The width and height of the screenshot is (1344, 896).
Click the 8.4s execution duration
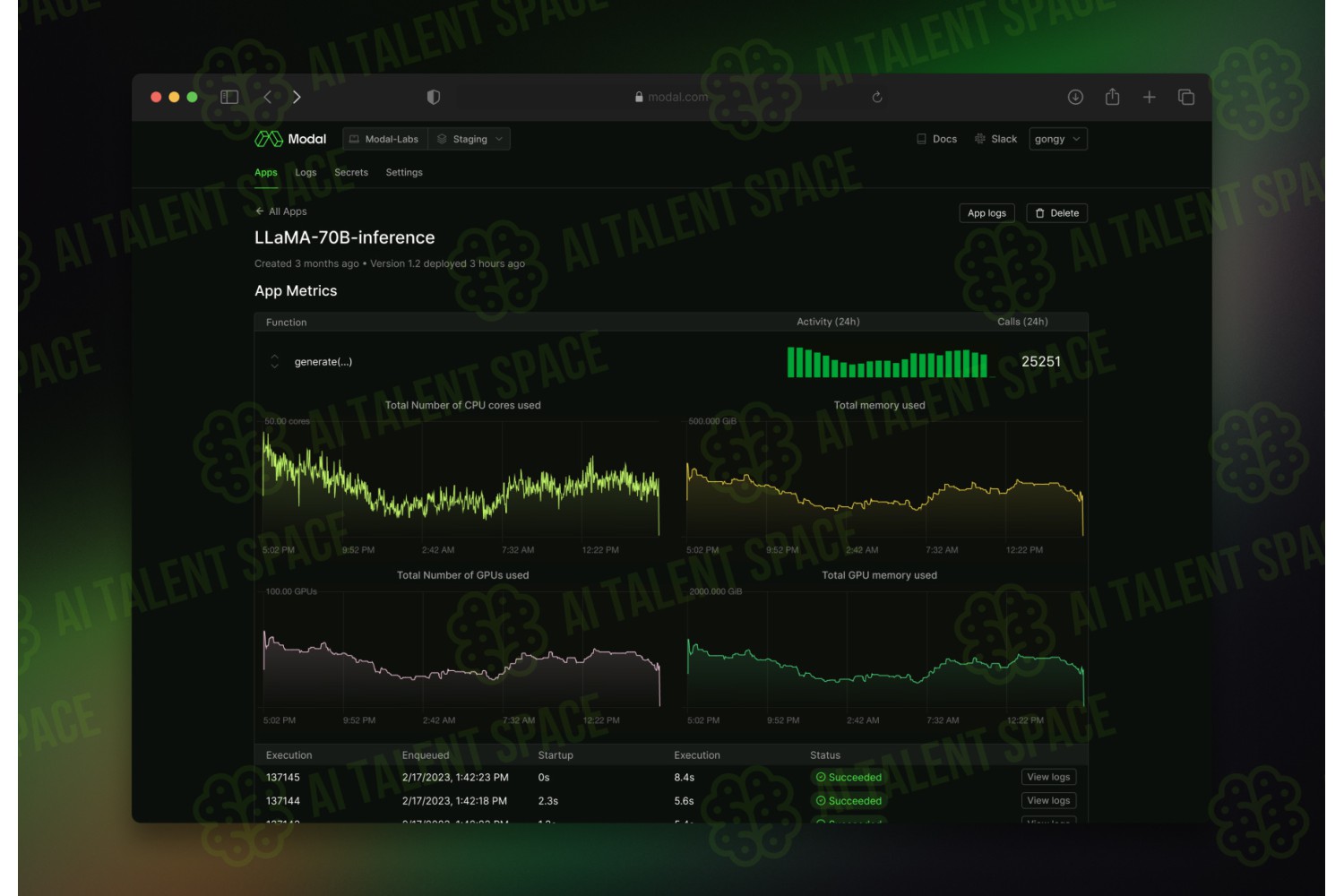pos(685,778)
